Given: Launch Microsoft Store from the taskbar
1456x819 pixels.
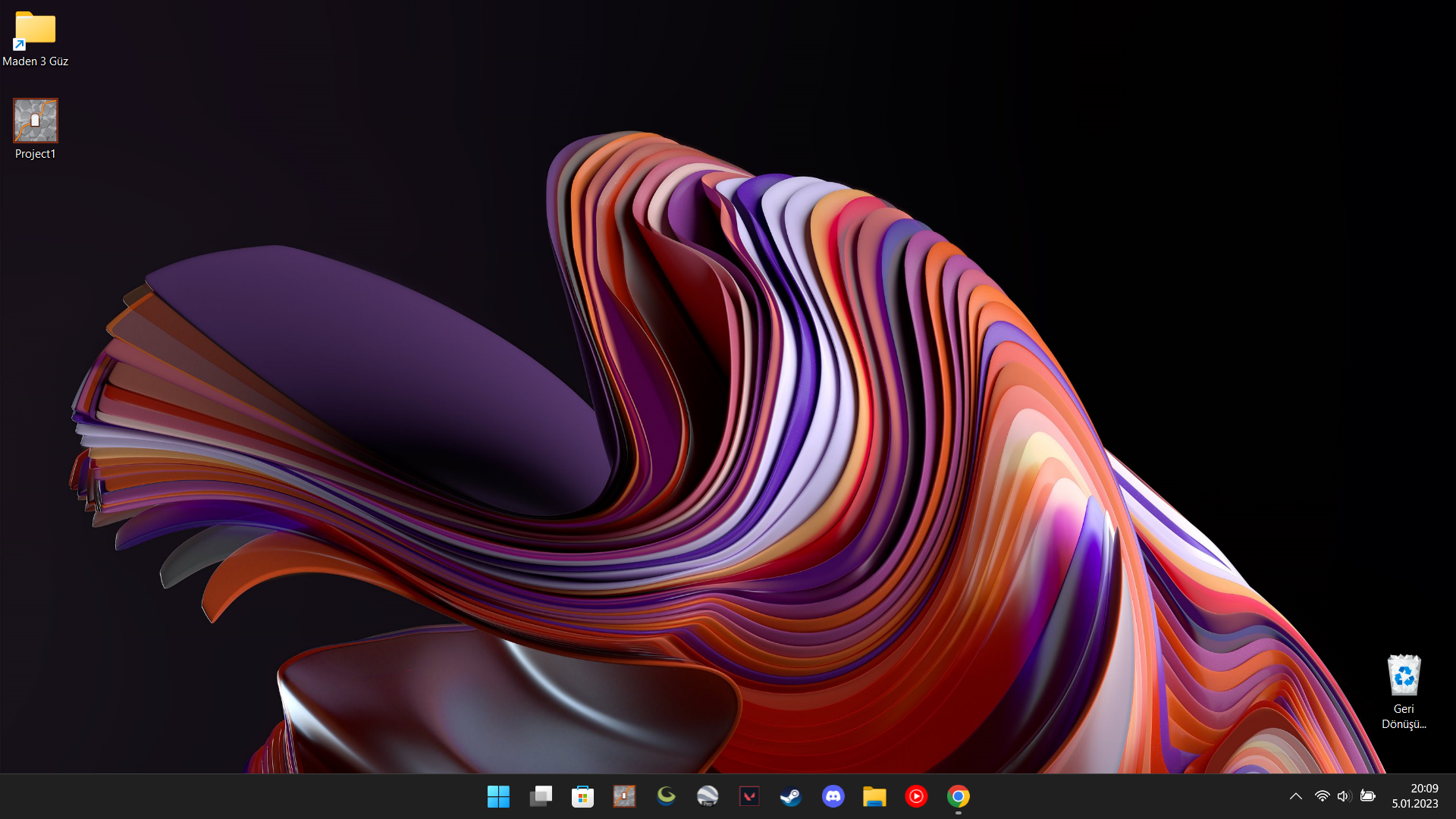Looking at the screenshot, I should 582,796.
